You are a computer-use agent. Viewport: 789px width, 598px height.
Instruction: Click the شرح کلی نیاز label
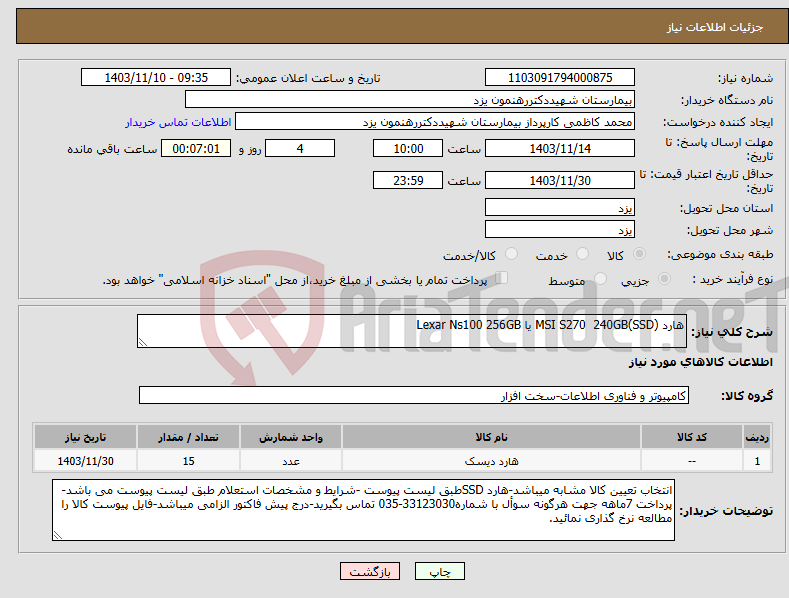tap(732, 332)
